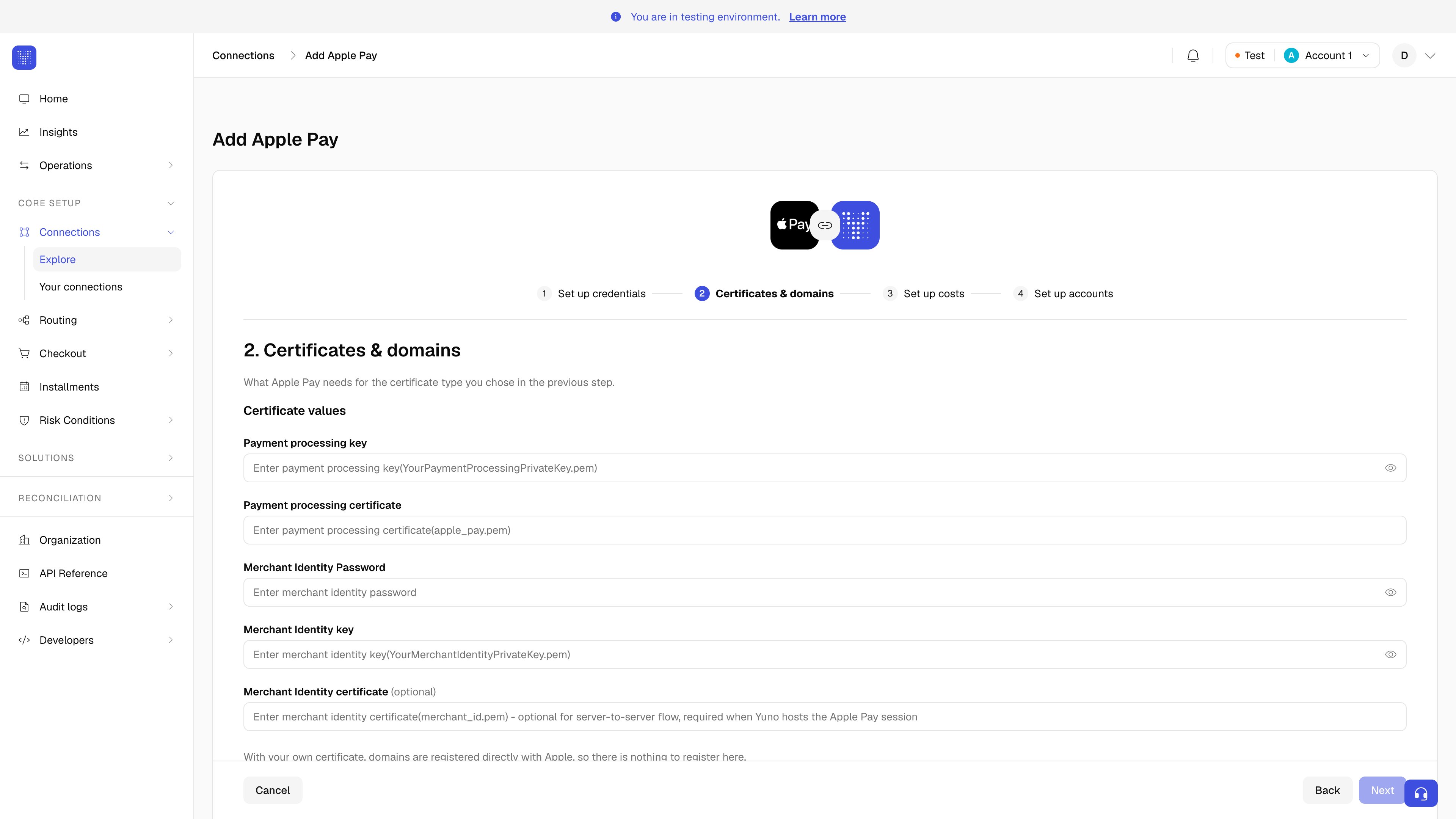The image size is (1456, 819).
Task: Click the Cancel button
Action: (273, 791)
